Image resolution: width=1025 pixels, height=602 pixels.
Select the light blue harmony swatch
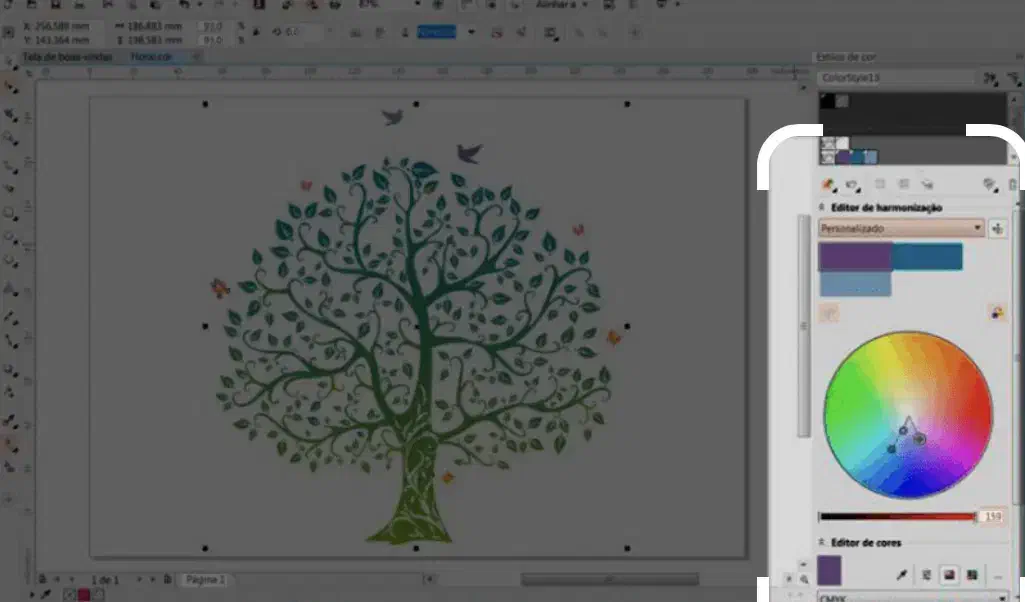(855, 285)
